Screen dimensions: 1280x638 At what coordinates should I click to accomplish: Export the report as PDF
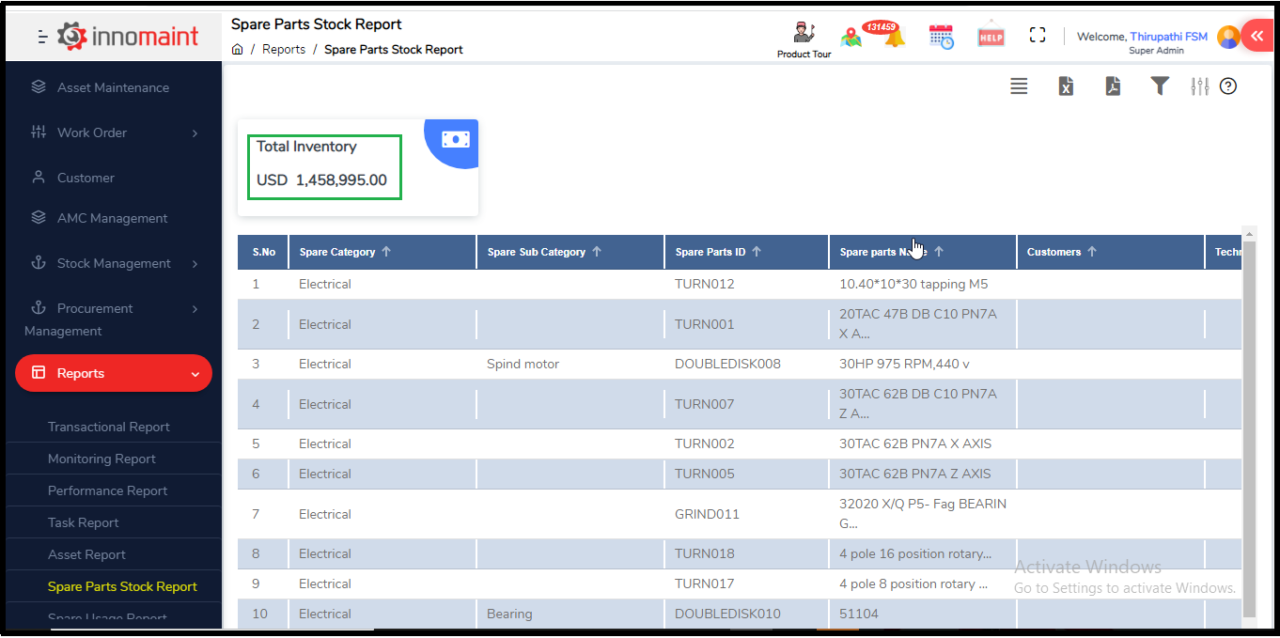click(x=1113, y=86)
